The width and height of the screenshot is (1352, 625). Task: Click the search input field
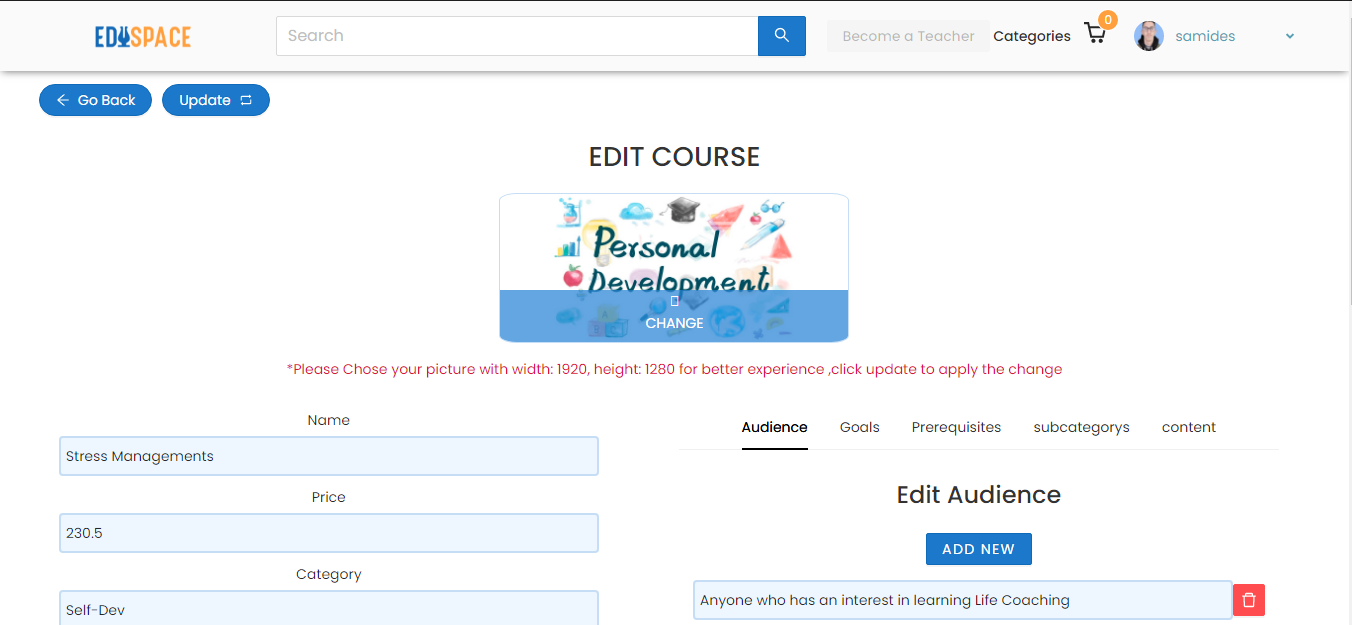pyautogui.click(x=517, y=36)
